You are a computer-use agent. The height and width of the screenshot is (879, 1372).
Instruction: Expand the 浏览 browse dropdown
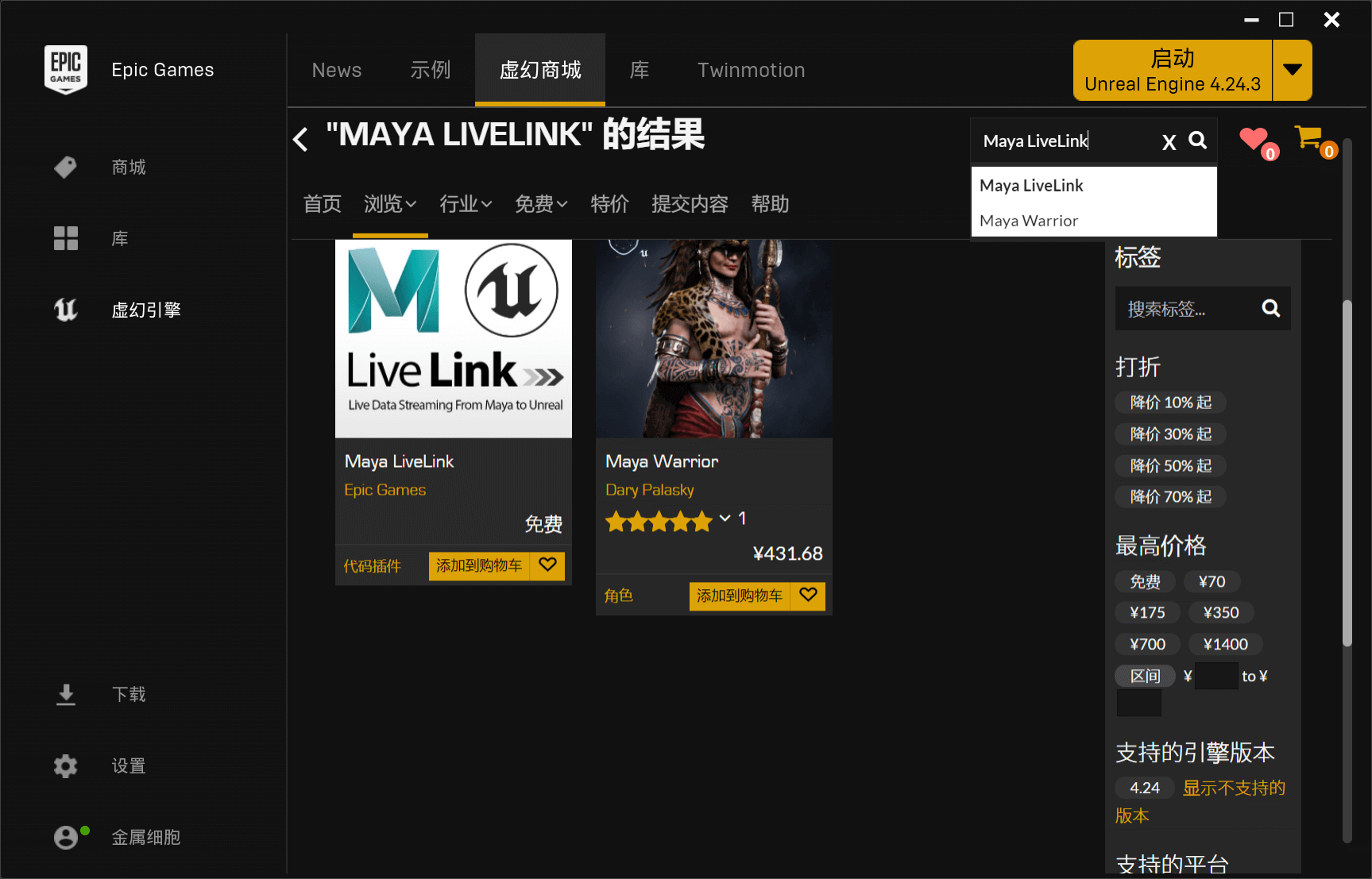tap(390, 204)
